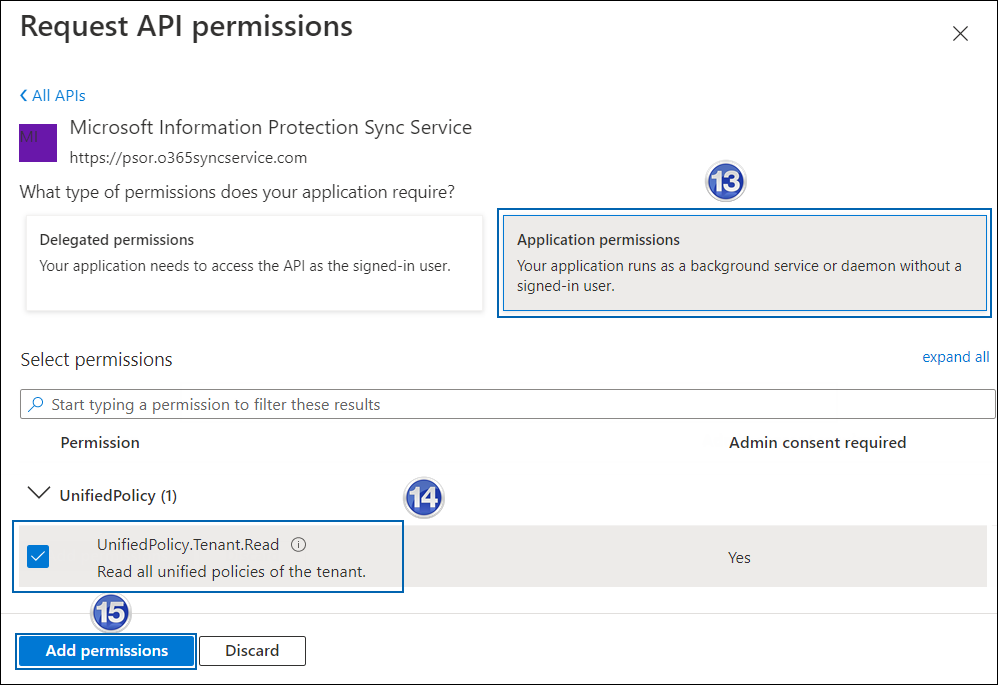Collapse the UnifiedPolicy (1) permission group
Image resolution: width=998 pixels, height=685 pixels.
click(38, 491)
